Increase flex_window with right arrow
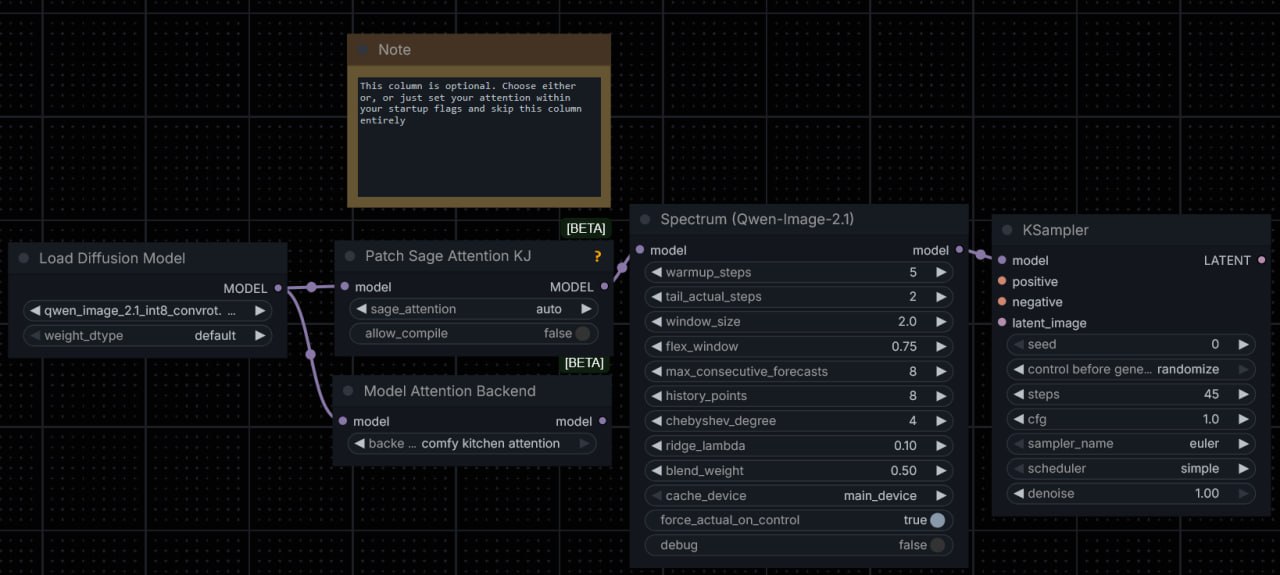This screenshot has width=1280, height=575. (x=940, y=346)
